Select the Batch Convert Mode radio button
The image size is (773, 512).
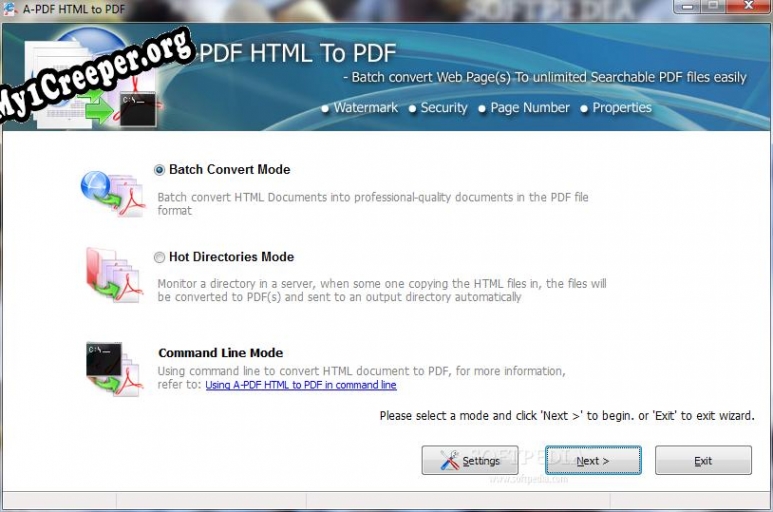point(160,170)
